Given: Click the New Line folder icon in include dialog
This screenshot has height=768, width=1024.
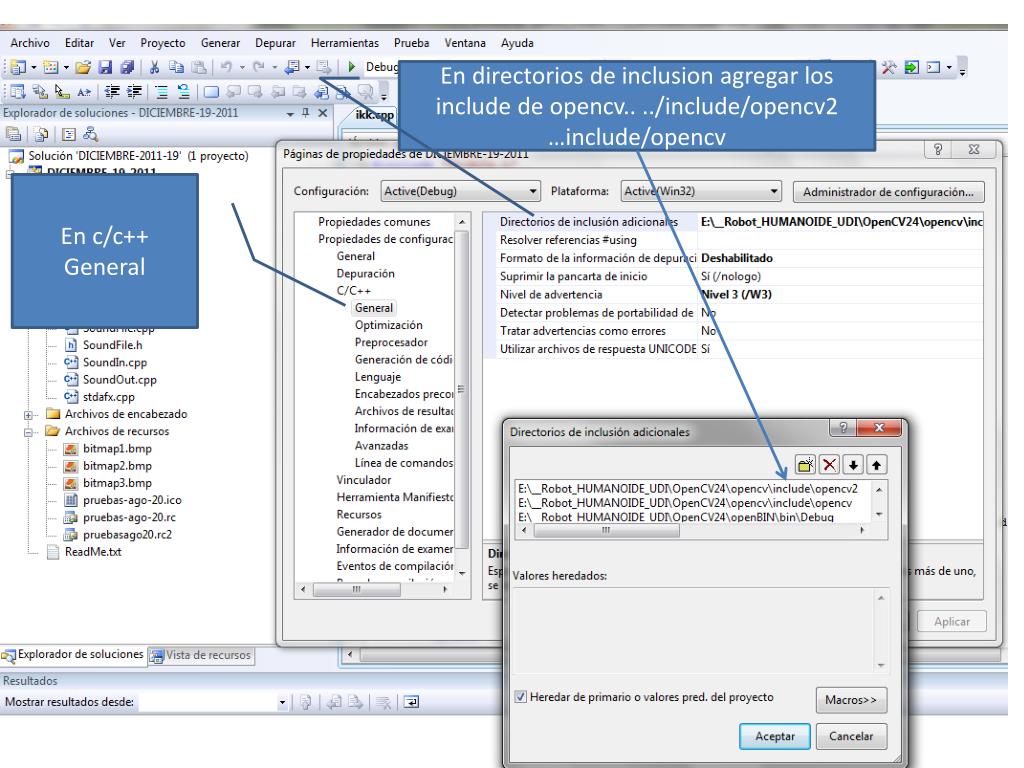Looking at the screenshot, I should 805,465.
